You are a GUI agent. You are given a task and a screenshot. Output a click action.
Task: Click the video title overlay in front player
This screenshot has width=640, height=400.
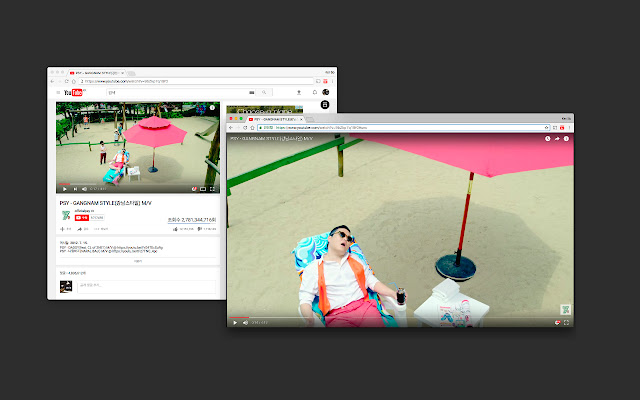tap(271, 139)
